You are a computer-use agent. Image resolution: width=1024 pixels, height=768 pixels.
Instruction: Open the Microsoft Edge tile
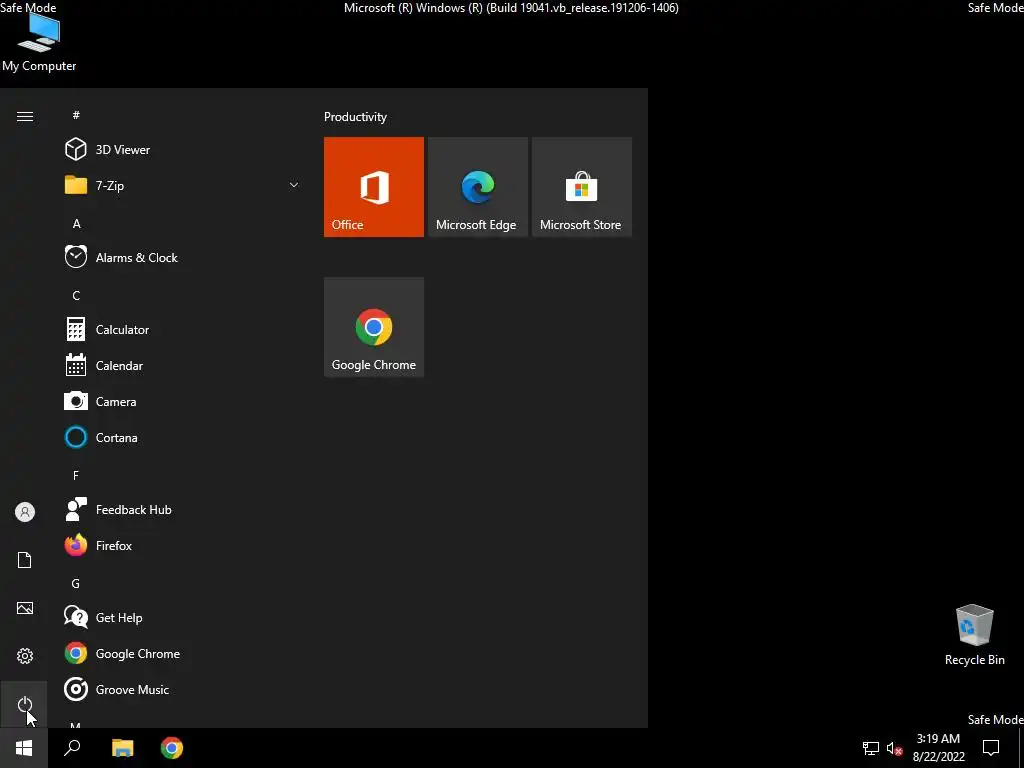pos(477,187)
